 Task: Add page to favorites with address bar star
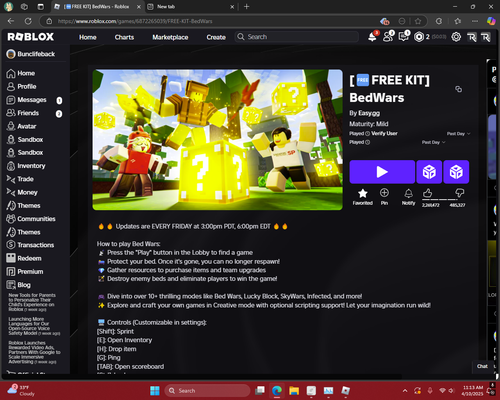(418, 21)
